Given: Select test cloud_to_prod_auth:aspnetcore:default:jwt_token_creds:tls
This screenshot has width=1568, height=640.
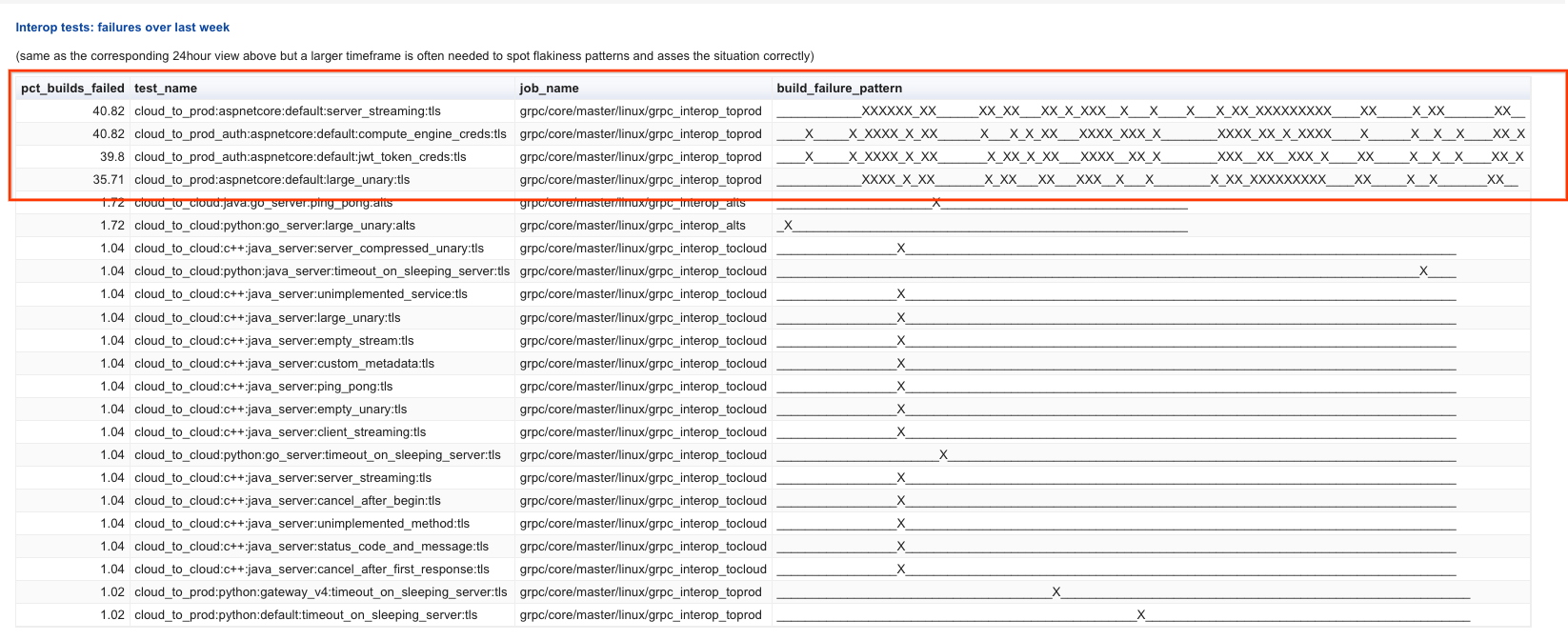Looking at the screenshot, I should (300, 157).
